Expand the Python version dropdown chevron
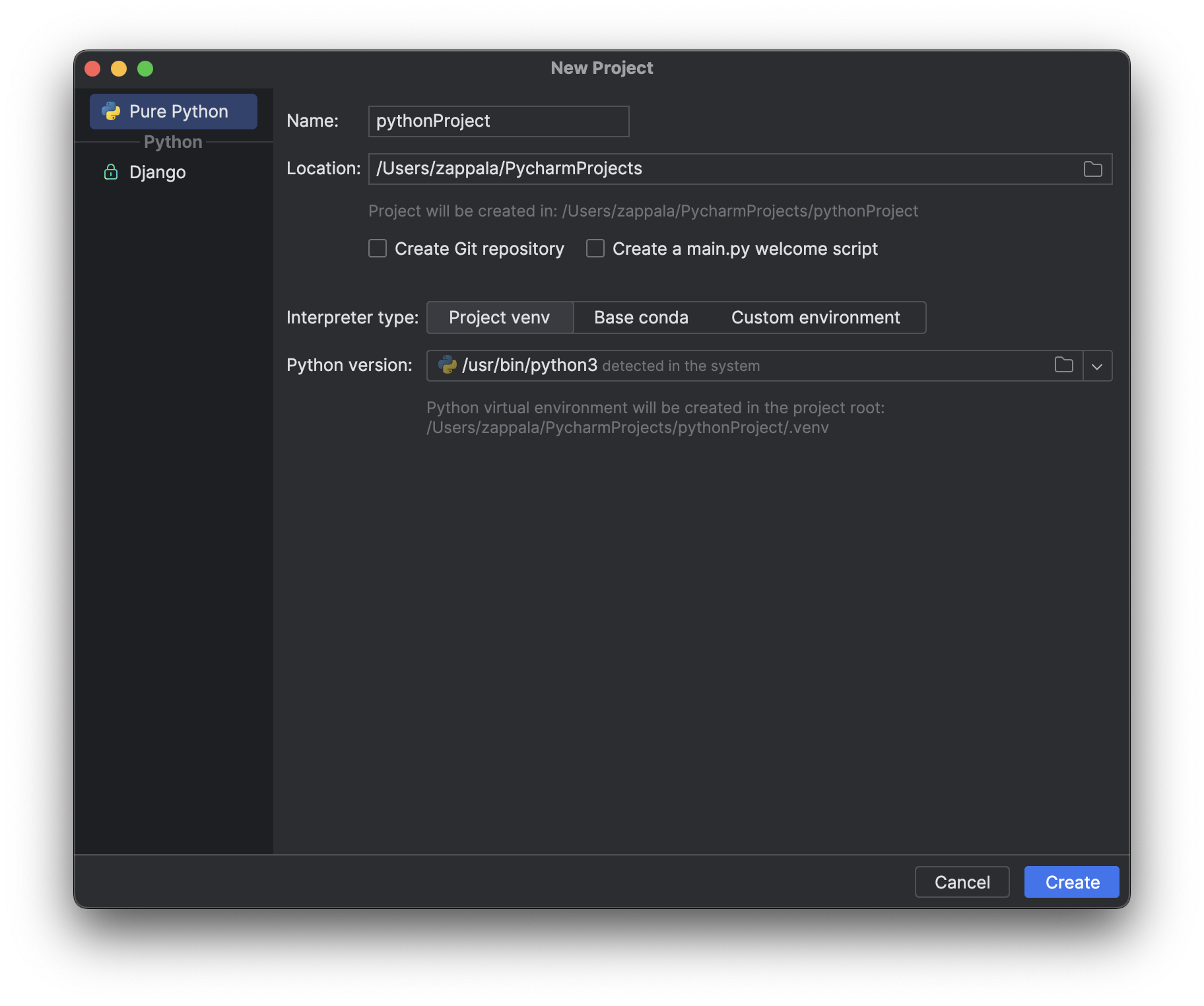1204x1006 pixels. [1098, 365]
